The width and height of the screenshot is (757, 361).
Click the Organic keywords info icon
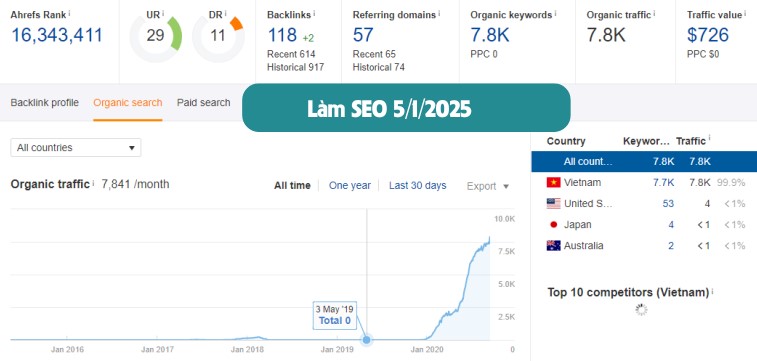coord(555,13)
